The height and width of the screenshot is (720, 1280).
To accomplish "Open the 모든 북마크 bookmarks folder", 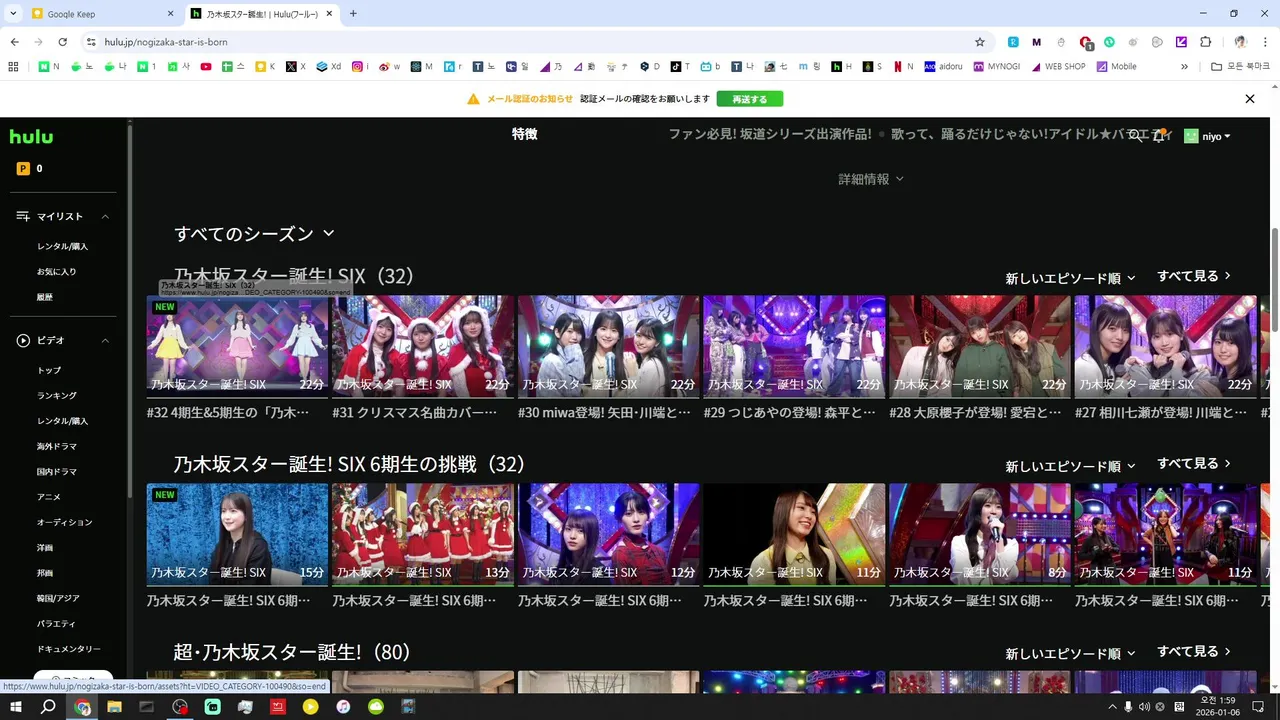I will click(1241, 67).
